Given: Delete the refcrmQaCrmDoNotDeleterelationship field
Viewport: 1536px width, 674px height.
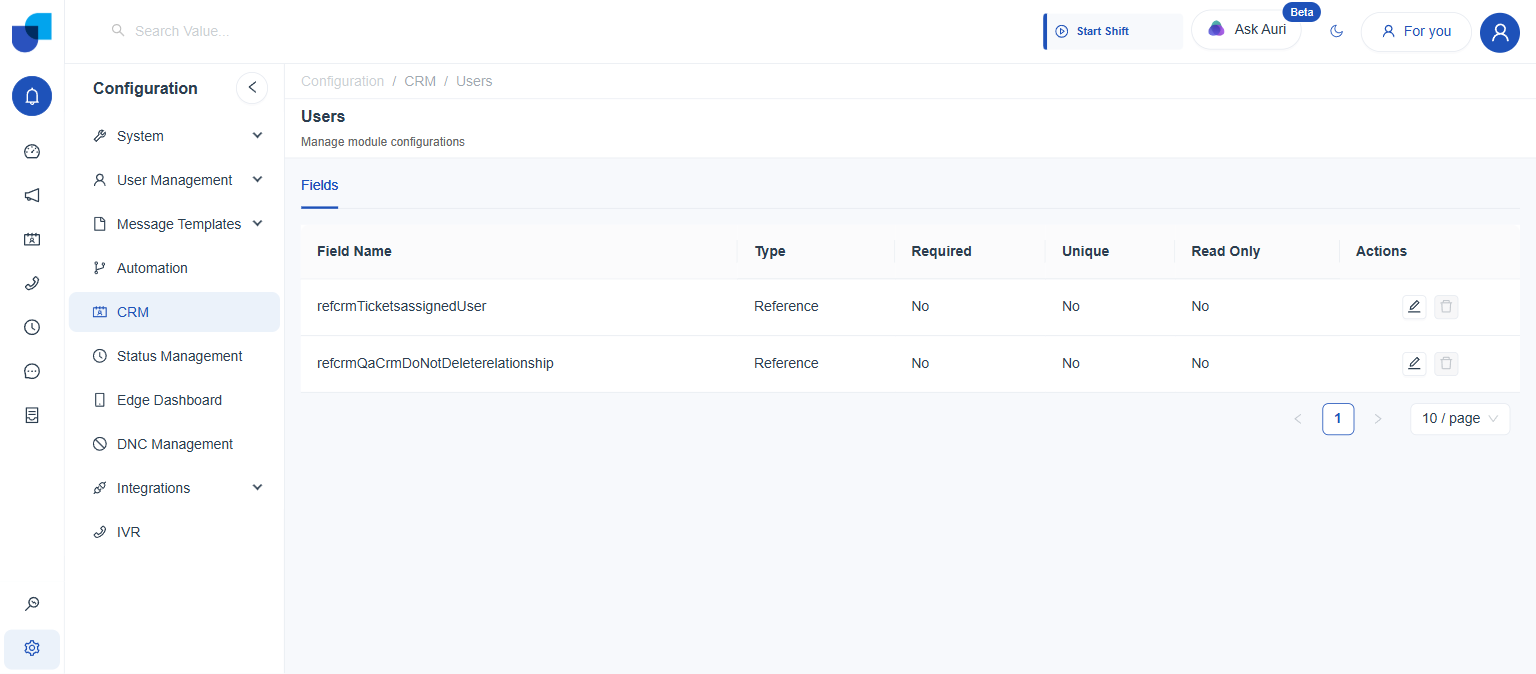Looking at the screenshot, I should pos(1446,363).
